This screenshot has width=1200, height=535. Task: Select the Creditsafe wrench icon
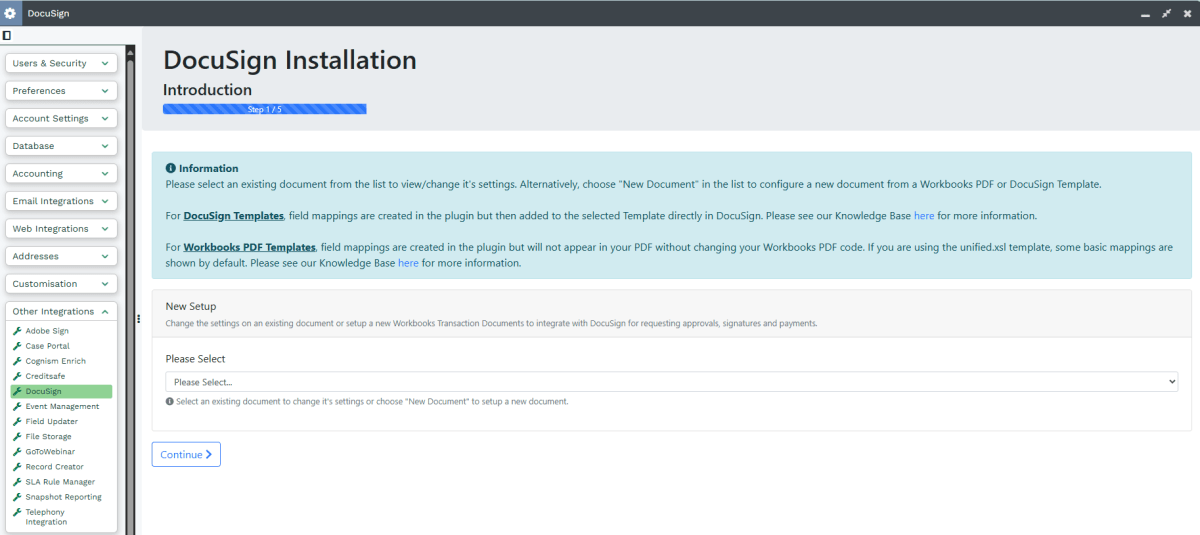[x=17, y=376]
